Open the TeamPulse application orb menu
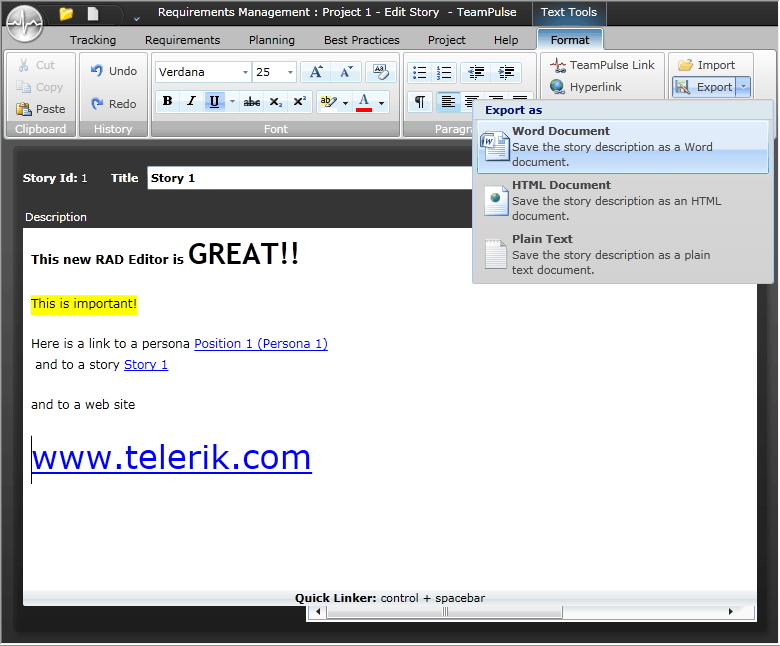This screenshot has width=780, height=646. [24, 23]
